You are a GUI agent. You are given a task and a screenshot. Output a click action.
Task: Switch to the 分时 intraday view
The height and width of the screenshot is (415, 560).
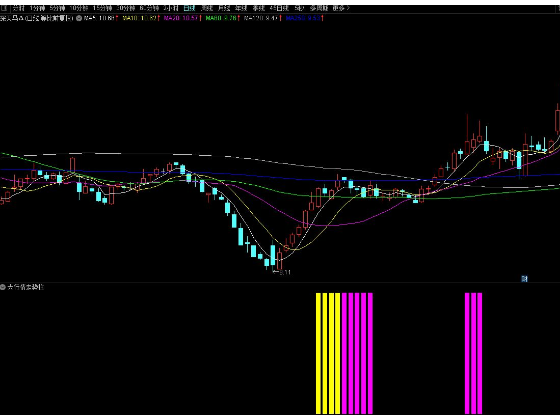(18, 8)
